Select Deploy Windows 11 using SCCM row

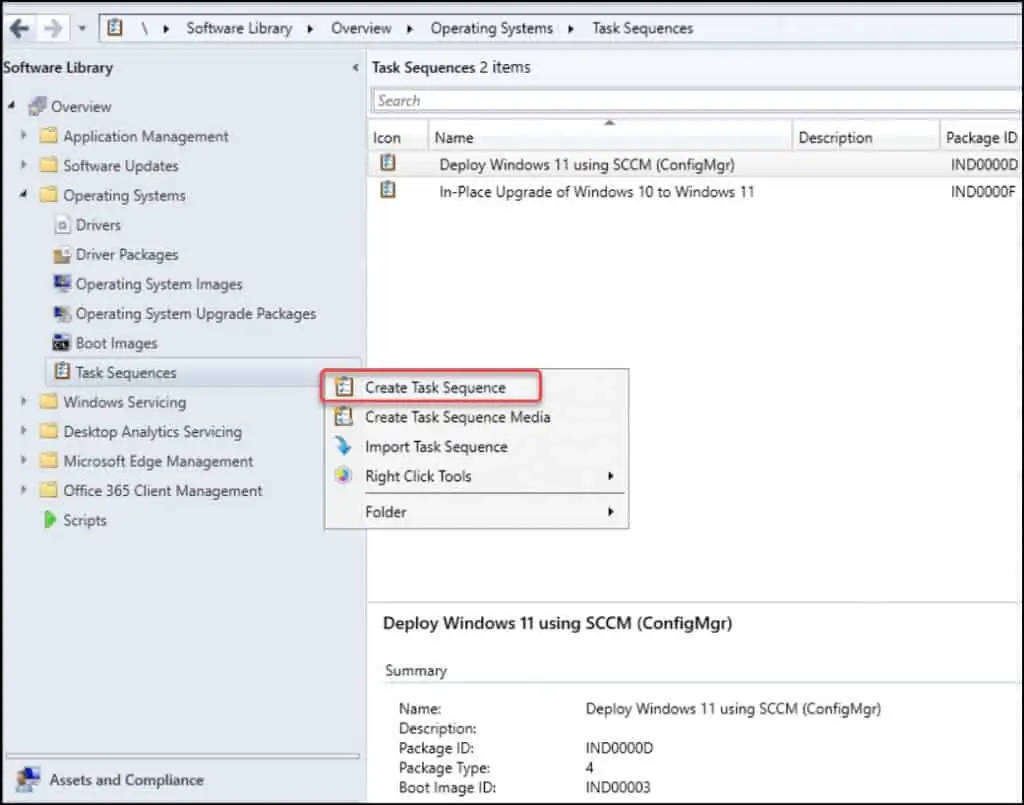pos(695,165)
